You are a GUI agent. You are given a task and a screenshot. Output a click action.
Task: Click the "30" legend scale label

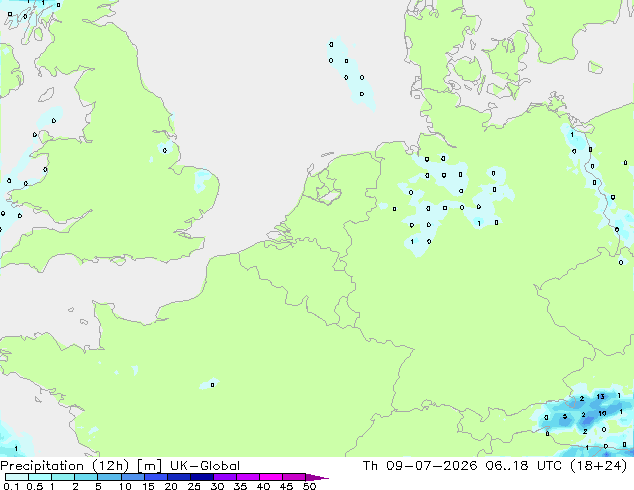tap(217, 486)
